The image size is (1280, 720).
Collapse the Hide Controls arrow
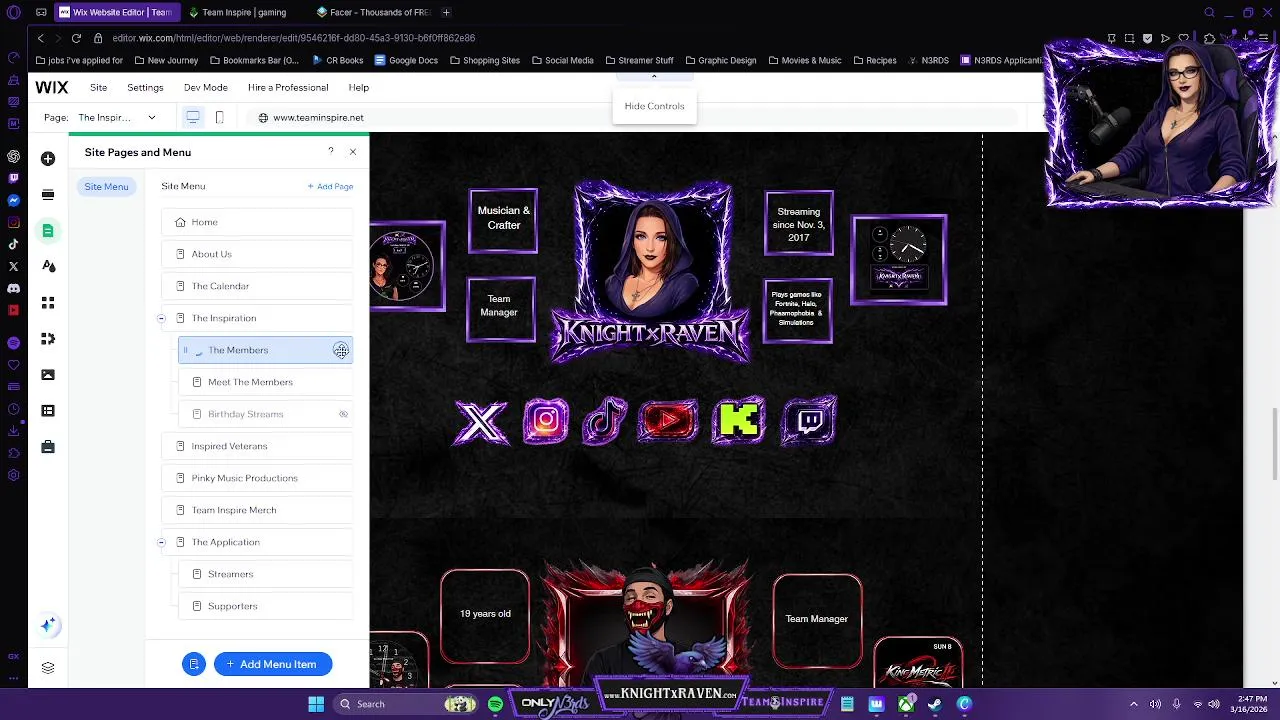coord(654,77)
